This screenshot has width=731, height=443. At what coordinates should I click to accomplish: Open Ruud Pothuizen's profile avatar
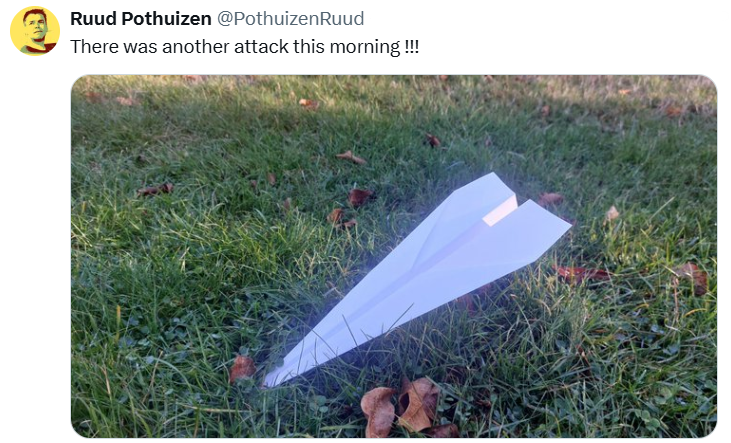tap(35, 31)
